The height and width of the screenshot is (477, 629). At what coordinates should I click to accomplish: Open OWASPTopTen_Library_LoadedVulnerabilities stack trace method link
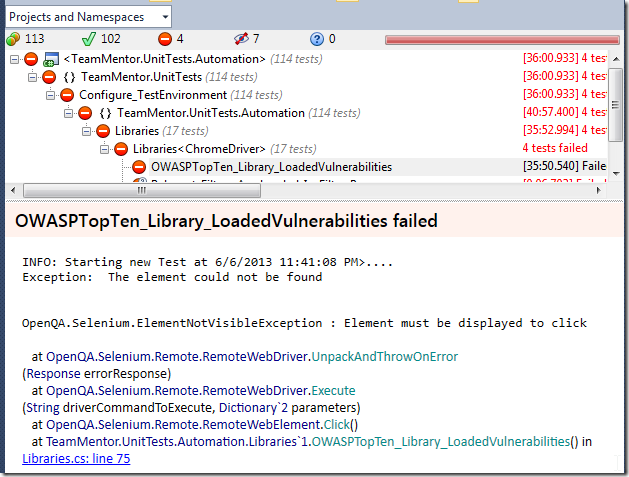point(441,442)
